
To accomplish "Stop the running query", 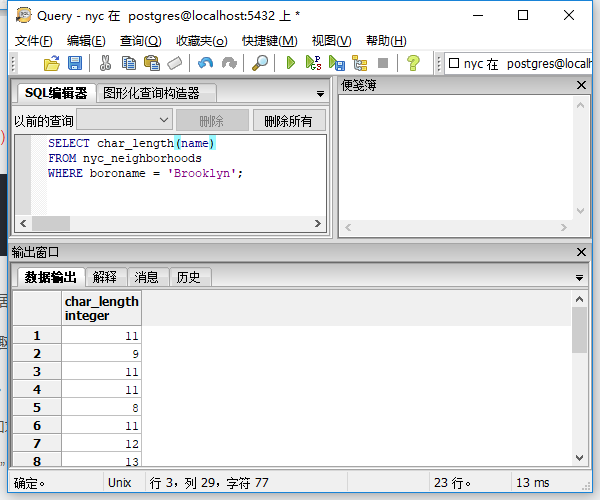I will 383,63.
